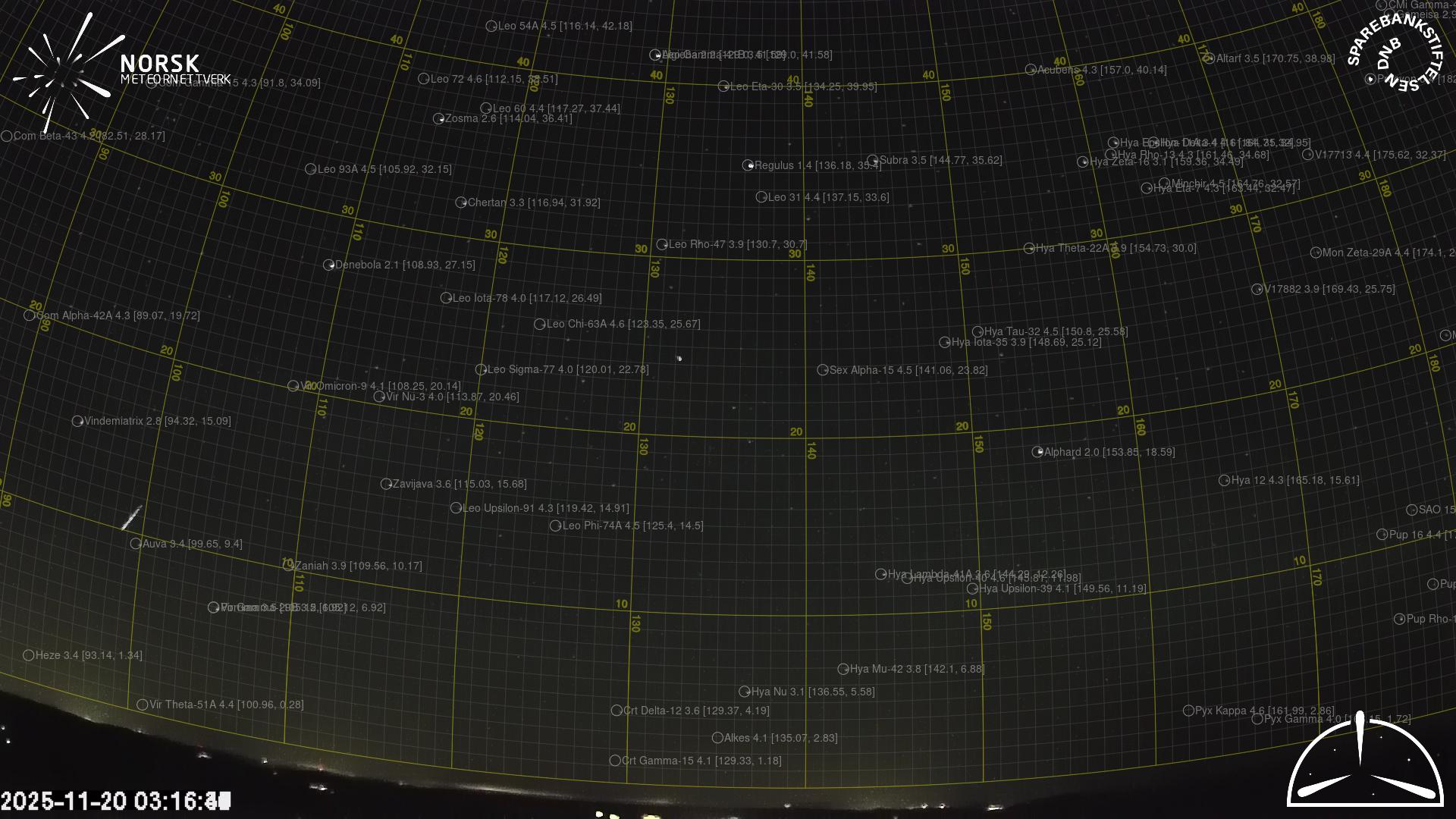The image size is (1456, 819).
Task: Click the Zaniah 3.9 star label
Action: [x=358, y=566]
